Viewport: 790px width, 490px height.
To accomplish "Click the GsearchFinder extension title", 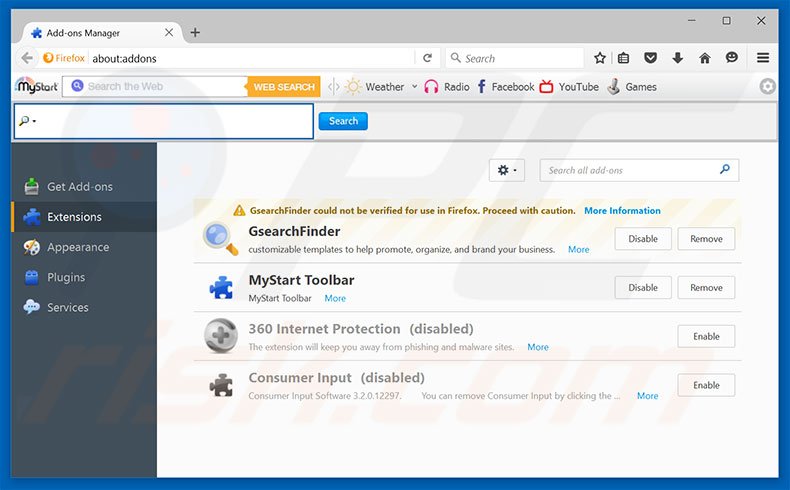I will 294,231.
